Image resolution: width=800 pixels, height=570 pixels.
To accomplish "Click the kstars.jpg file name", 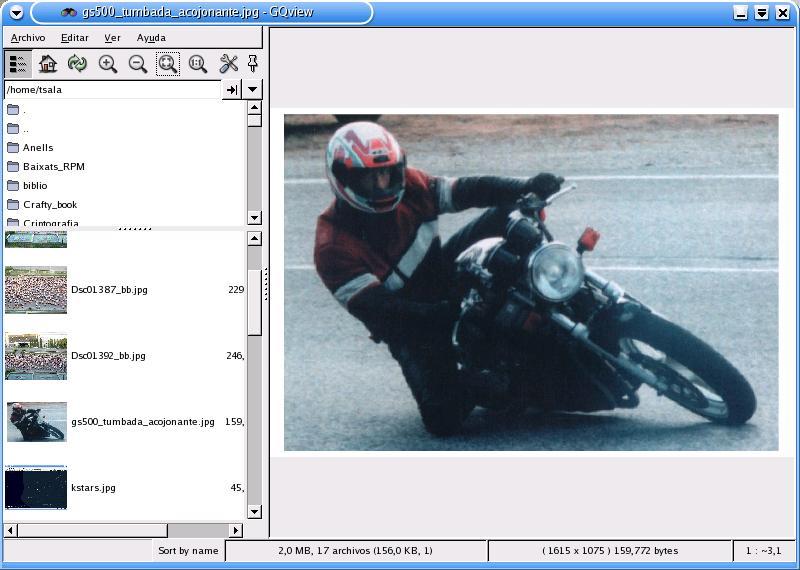I will pos(93,488).
